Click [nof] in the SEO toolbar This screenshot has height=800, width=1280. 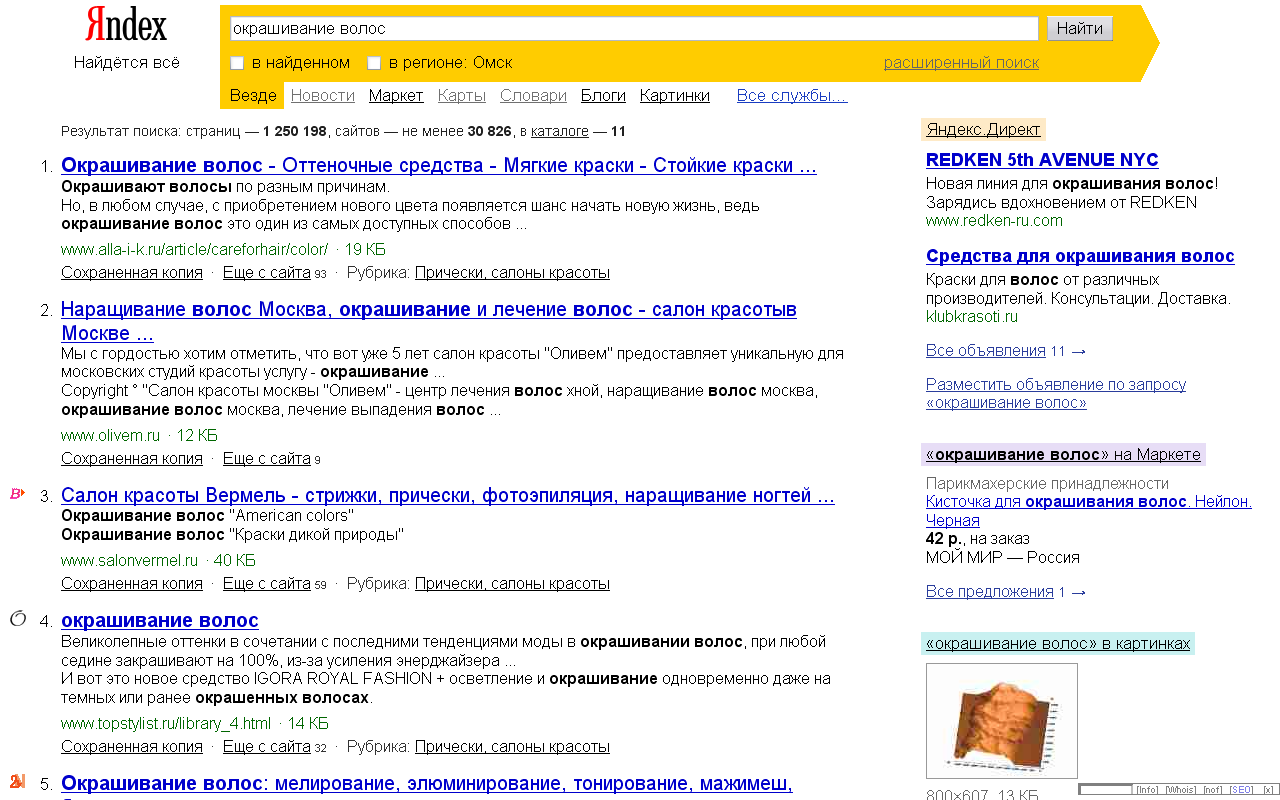click(1213, 788)
